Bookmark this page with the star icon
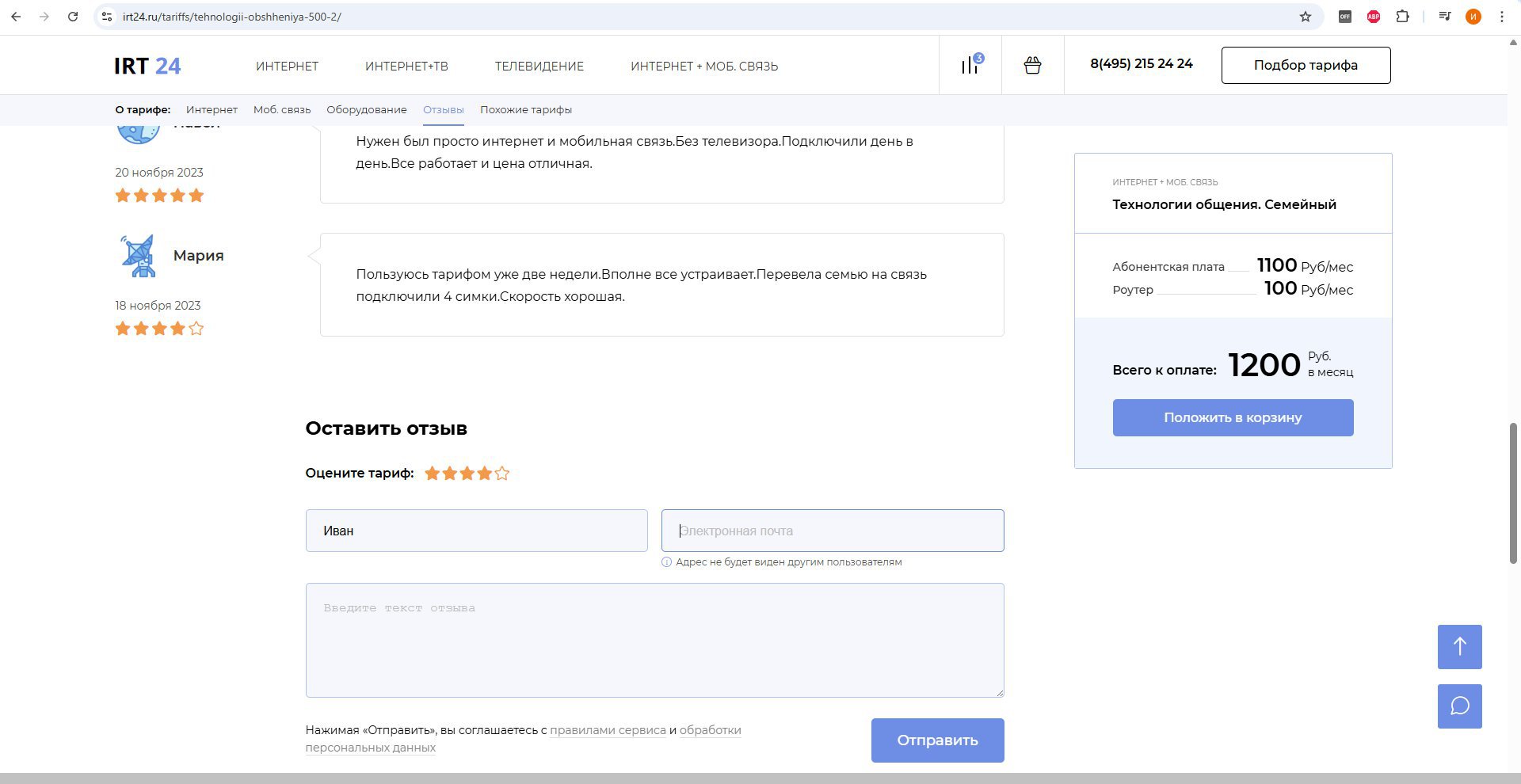1521x784 pixels. pos(1306,17)
